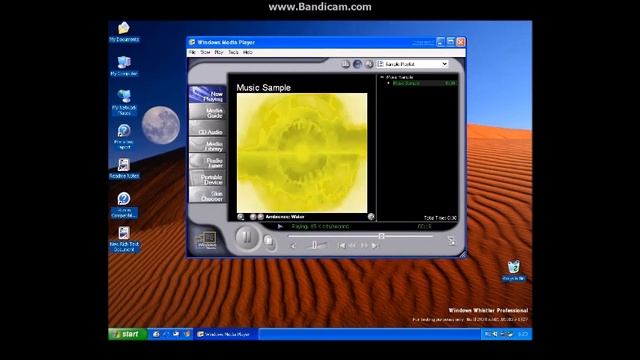The width and height of the screenshot is (640, 360).
Task: Switch to next visualization
Action: 260,217
